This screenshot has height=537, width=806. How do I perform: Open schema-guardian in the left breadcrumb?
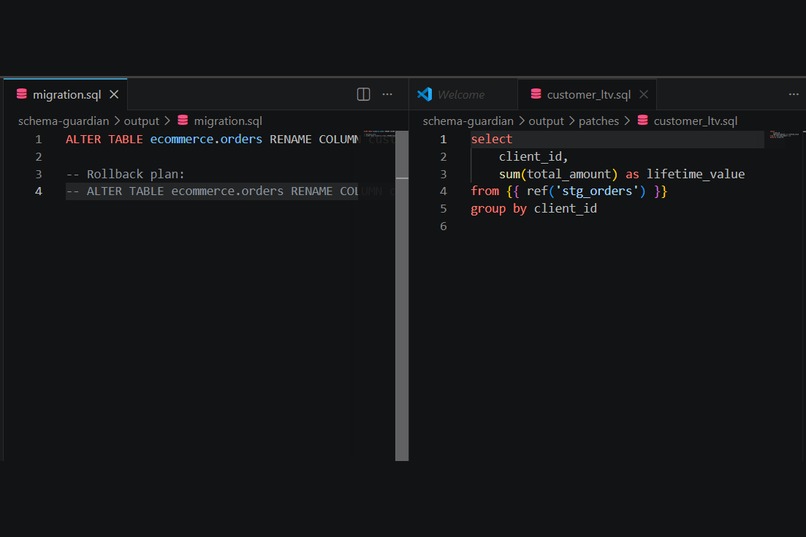coord(63,121)
